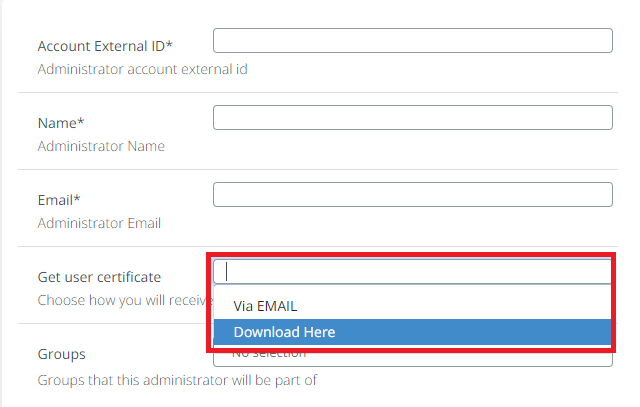This screenshot has height=407, width=640.
Task: Click the Account External ID label
Action: tap(99, 47)
